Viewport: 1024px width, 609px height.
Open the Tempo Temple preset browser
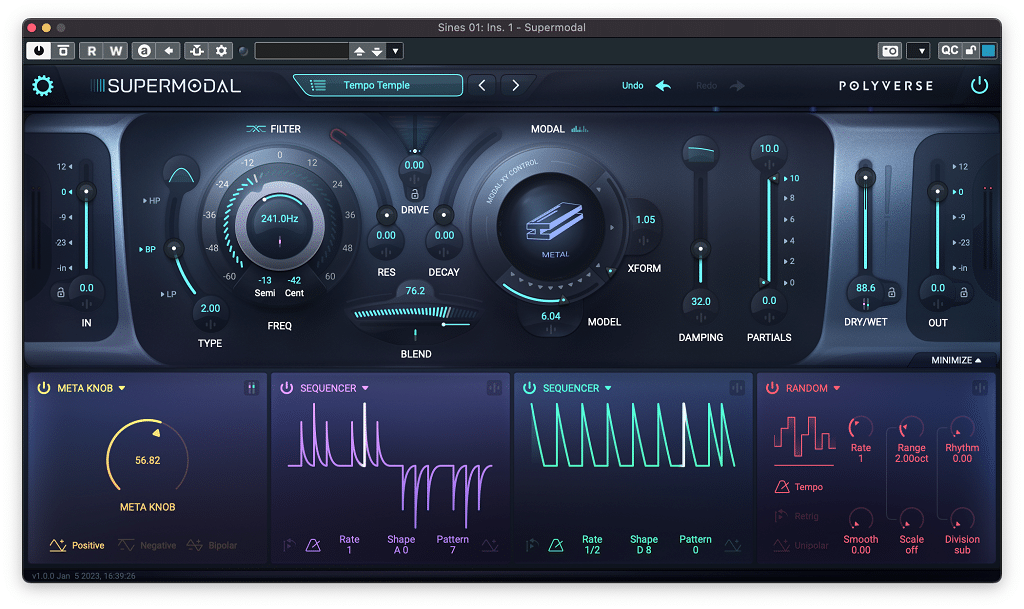pyautogui.click(x=377, y=86)
